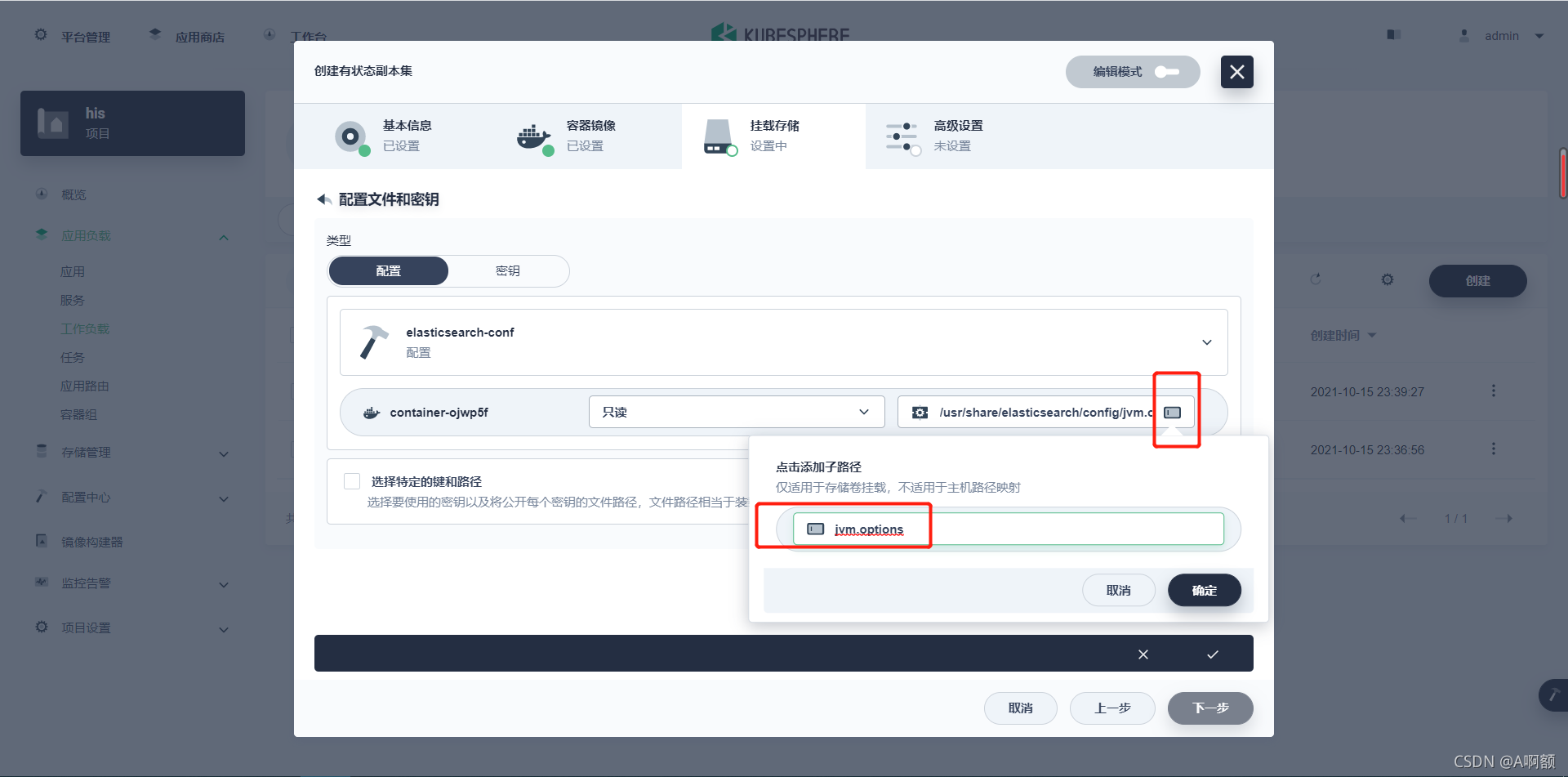Collapse the 应用负载 sidebar section
Image resolution: width=1568 pixels, height=777 pixels.
(x=223, y=237)
